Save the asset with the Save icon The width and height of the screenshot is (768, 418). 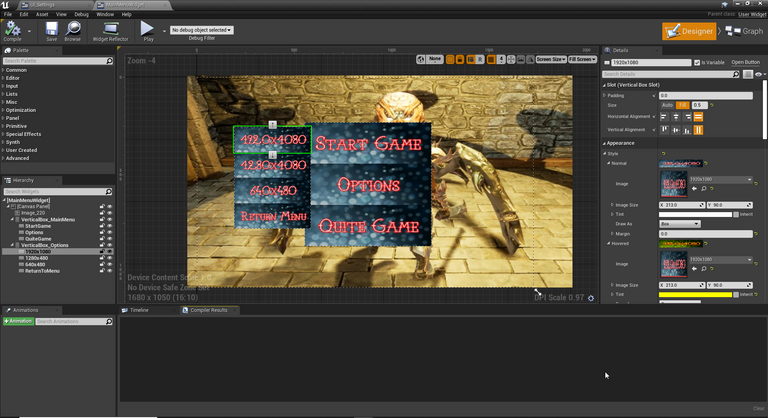pyautogui.click(x=51, y=31)
